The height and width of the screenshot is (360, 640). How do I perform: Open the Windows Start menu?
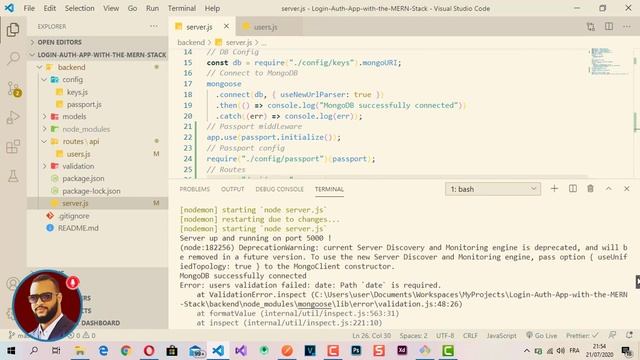point(11,351)
